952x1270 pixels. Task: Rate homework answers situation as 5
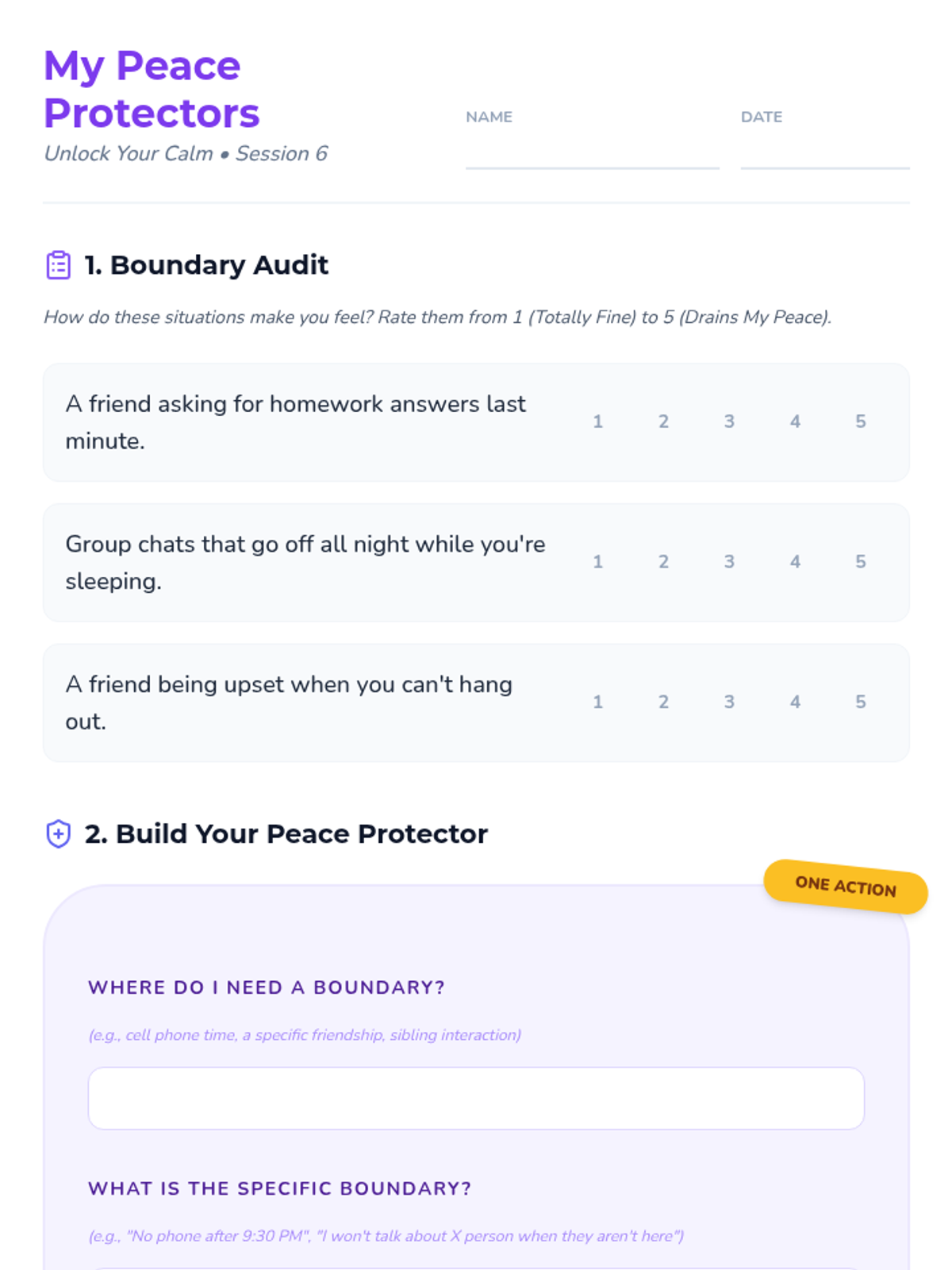click(861, 422)
